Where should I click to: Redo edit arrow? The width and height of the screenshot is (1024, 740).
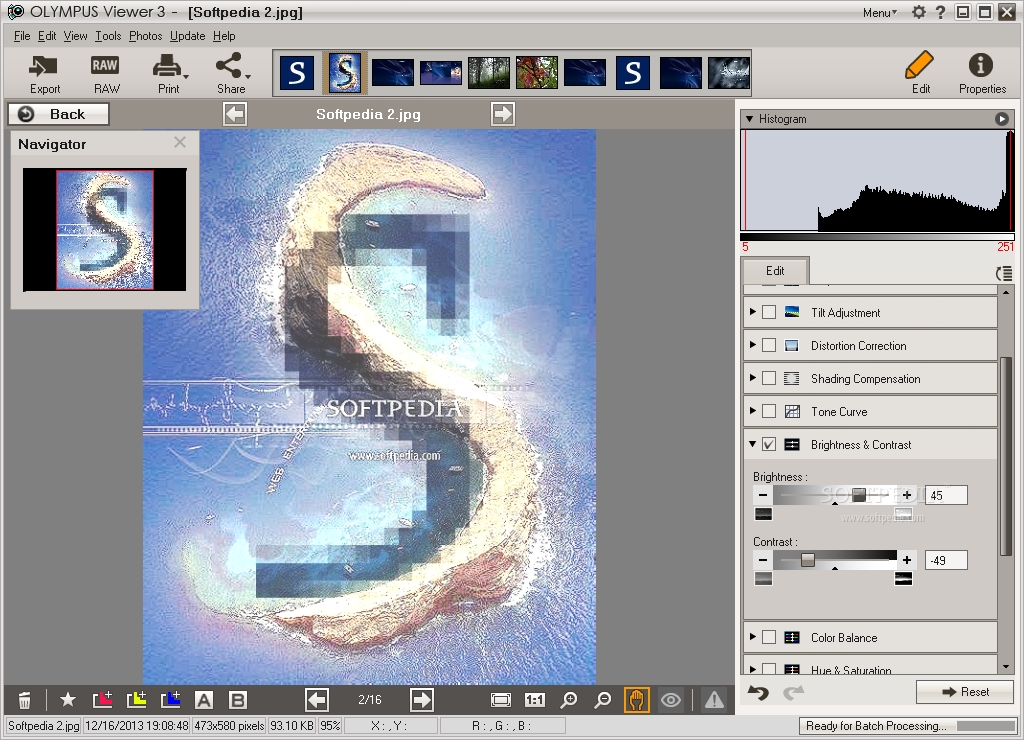pos(793,692)
